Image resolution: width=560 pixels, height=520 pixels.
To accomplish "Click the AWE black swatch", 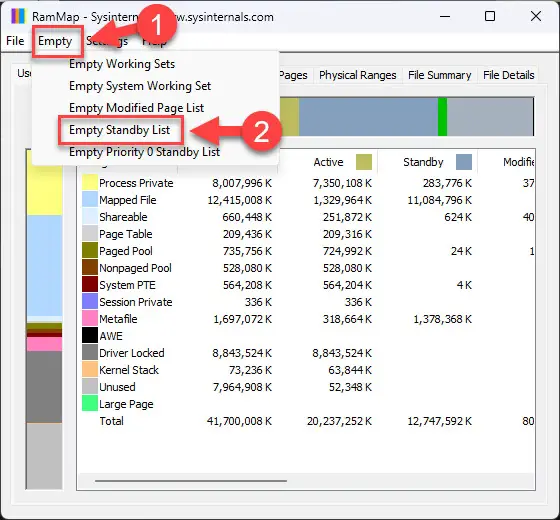I will pyautogui.click(x=90, y=336).
